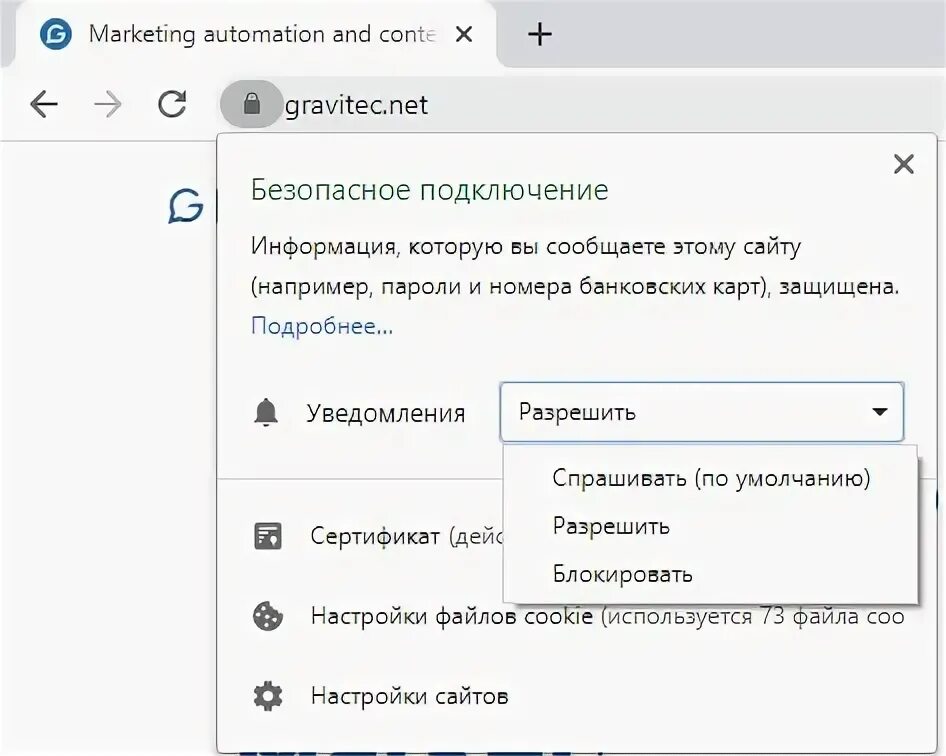Click the browser back arrow
946x756 pixels.
point(44,103)
